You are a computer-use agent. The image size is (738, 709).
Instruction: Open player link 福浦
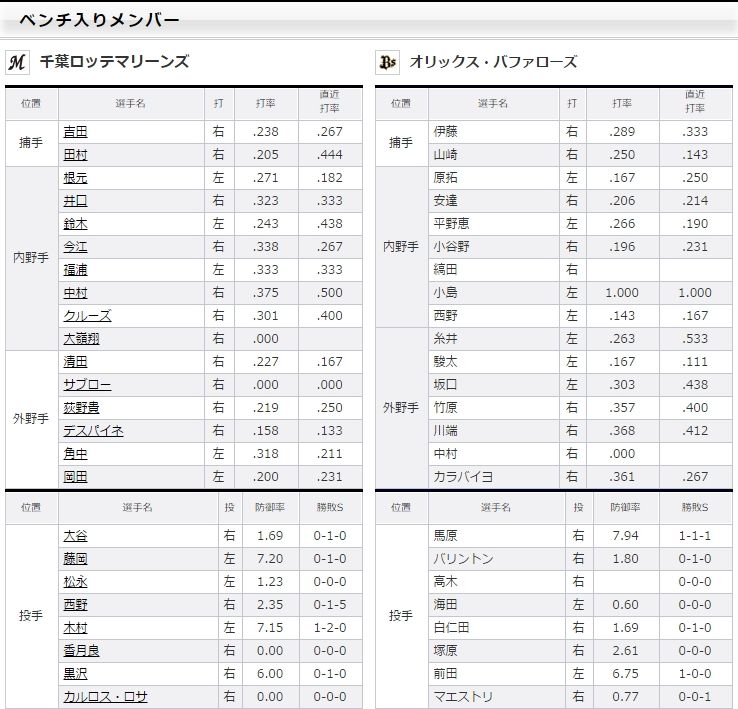tap(75, 270)
